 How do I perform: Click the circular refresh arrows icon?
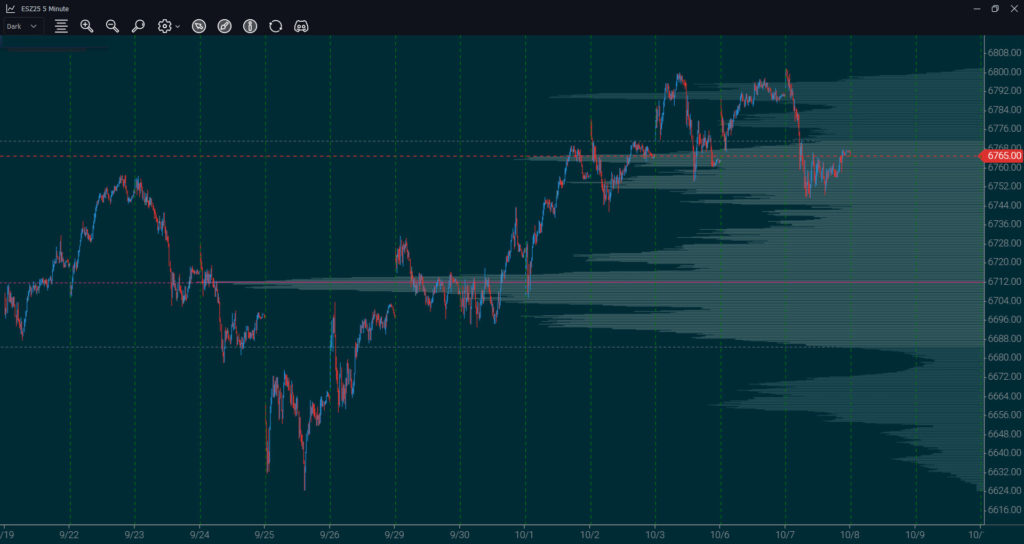[x=276, y=26]
